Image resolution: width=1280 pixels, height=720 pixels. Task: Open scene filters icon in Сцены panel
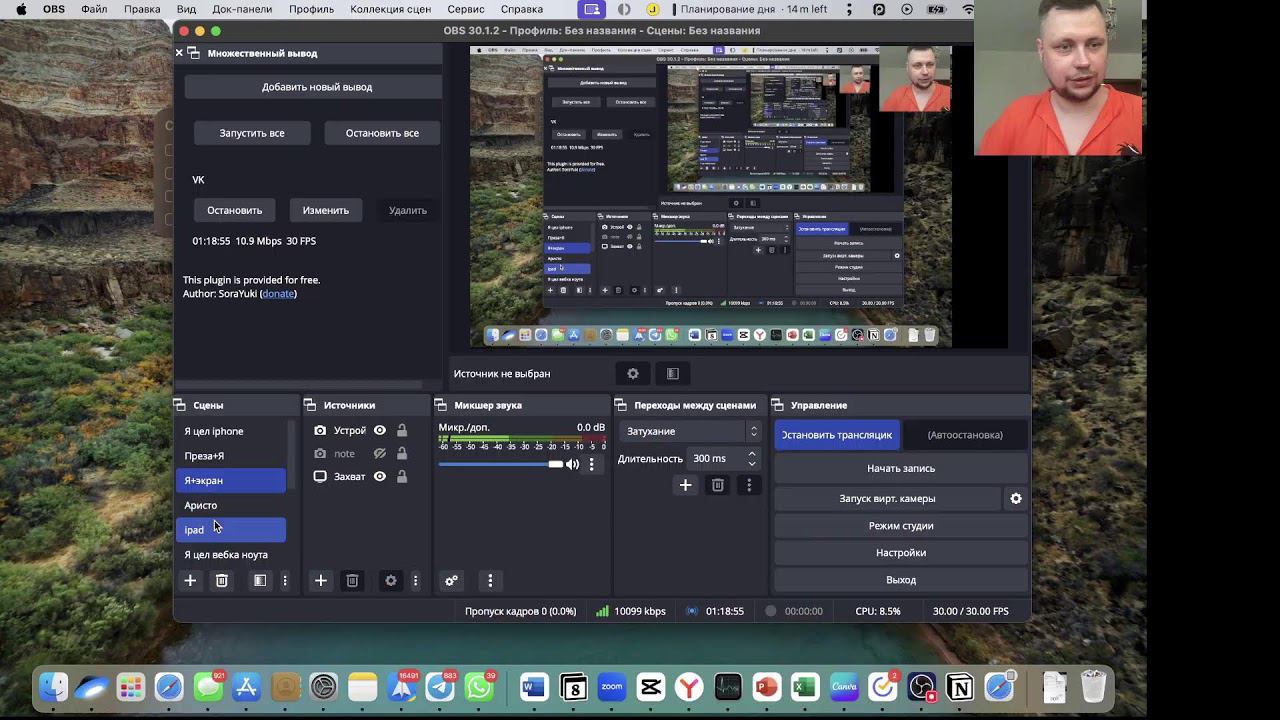pos(260,580)
